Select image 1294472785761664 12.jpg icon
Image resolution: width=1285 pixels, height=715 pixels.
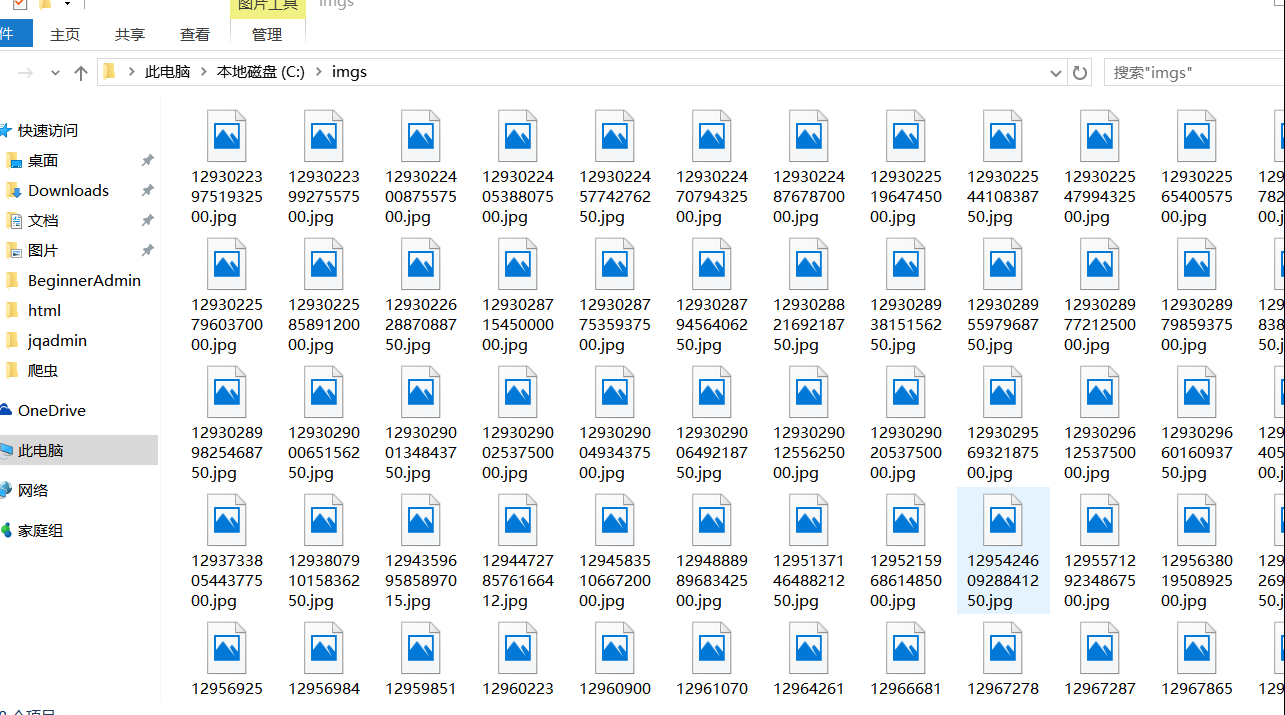click(x=518, y=520)
